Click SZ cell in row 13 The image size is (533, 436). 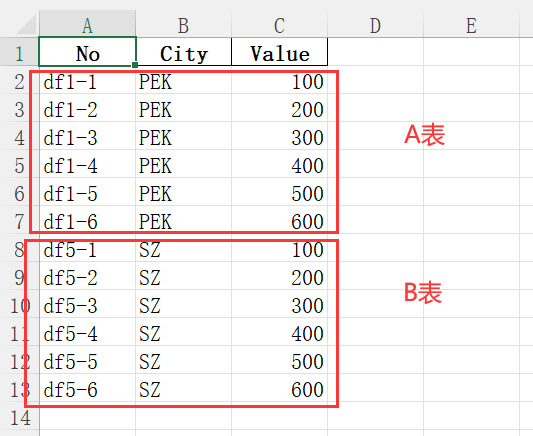(x=184, y=388)
